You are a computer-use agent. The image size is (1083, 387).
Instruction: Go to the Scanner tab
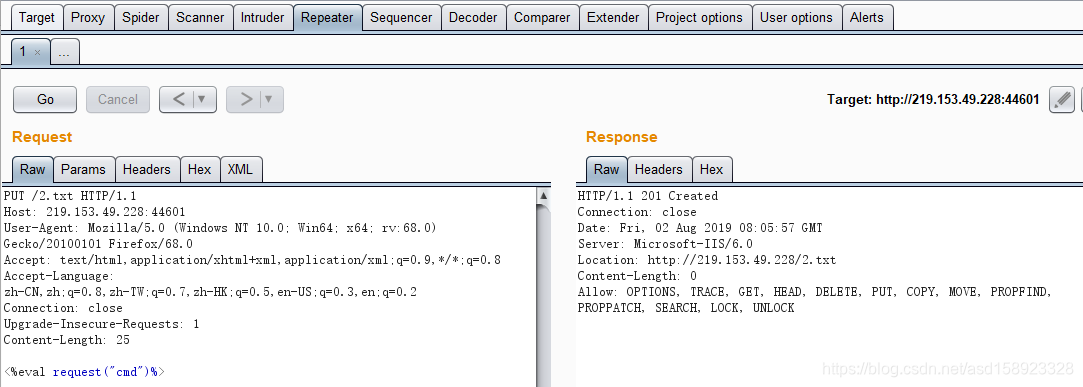click(x=200, y=17)
